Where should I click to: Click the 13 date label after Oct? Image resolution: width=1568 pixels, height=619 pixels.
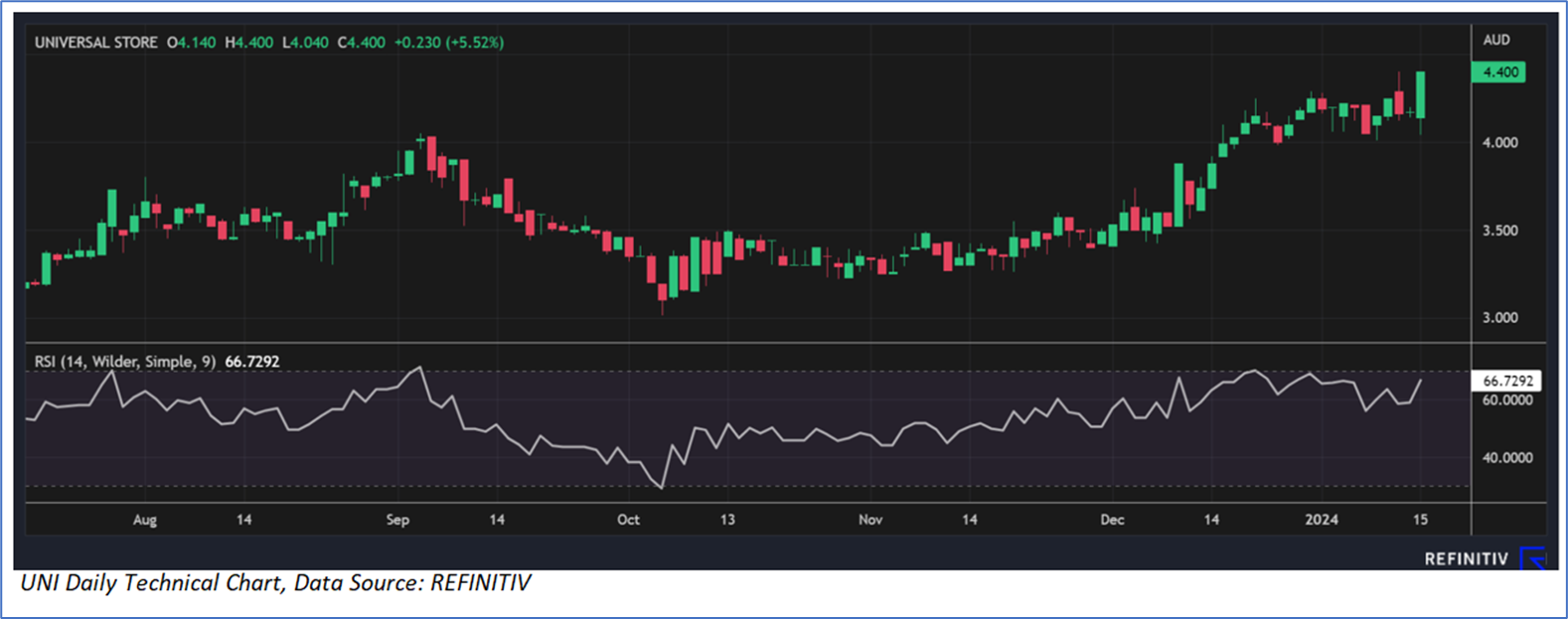(727, 520)
